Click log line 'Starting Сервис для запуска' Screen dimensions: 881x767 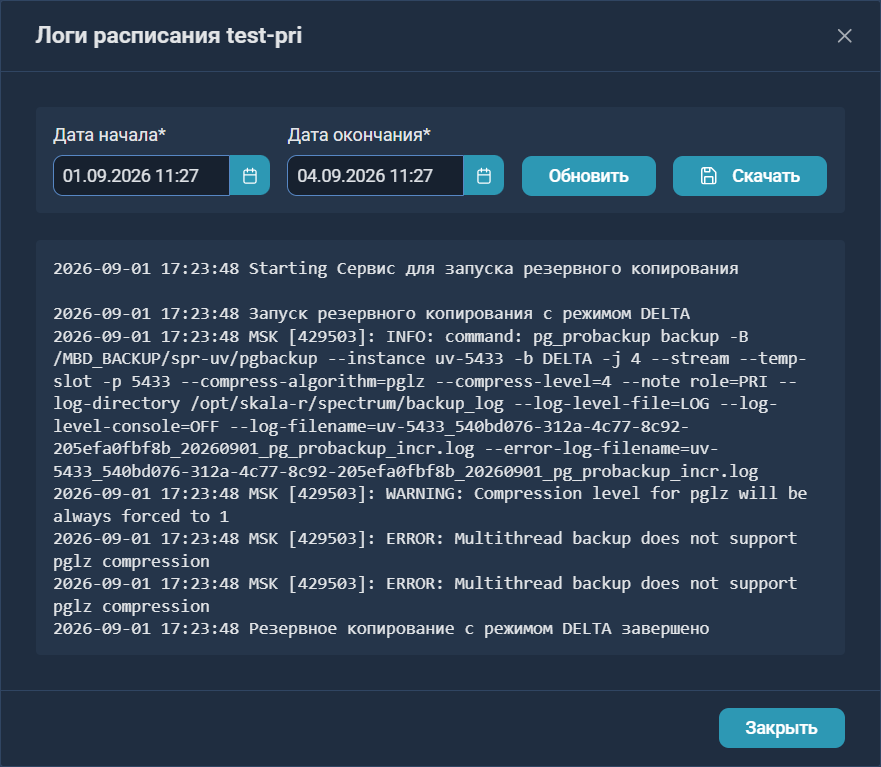396,269
